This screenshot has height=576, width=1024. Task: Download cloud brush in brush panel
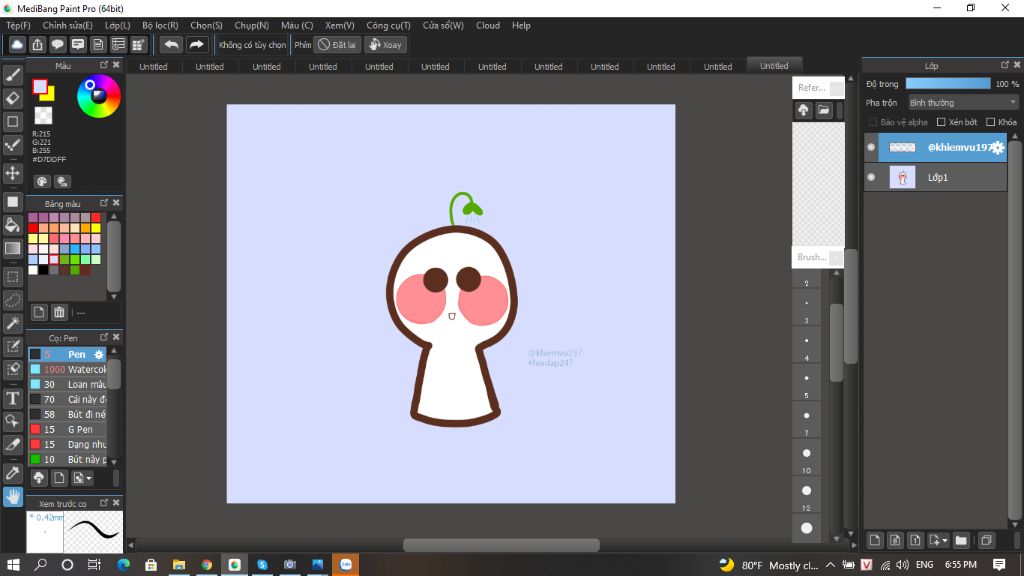pyautogui.click(x=39, y=478)
